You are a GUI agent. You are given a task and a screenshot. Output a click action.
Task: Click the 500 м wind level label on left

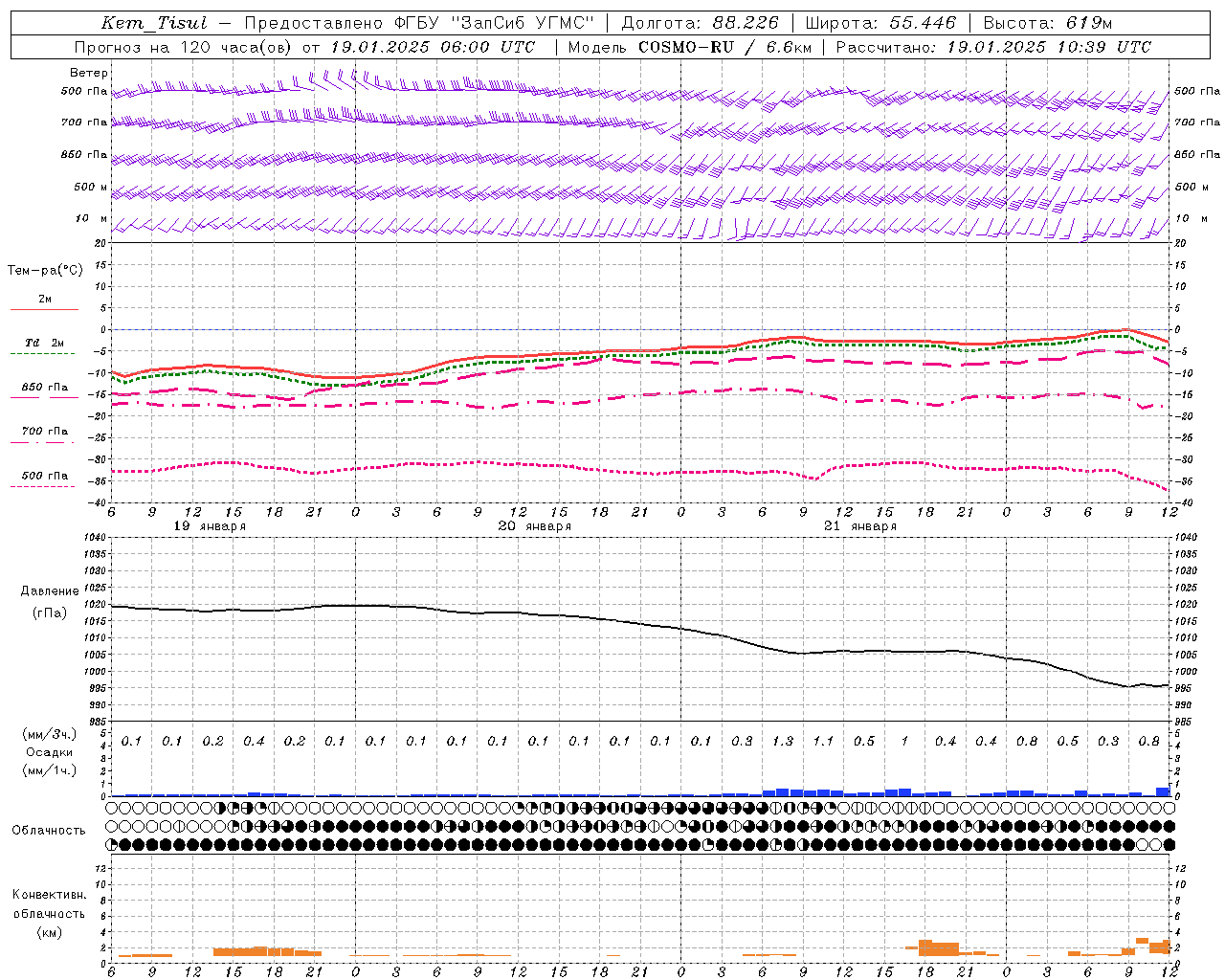pyautogui.click(x=91, y=187)
